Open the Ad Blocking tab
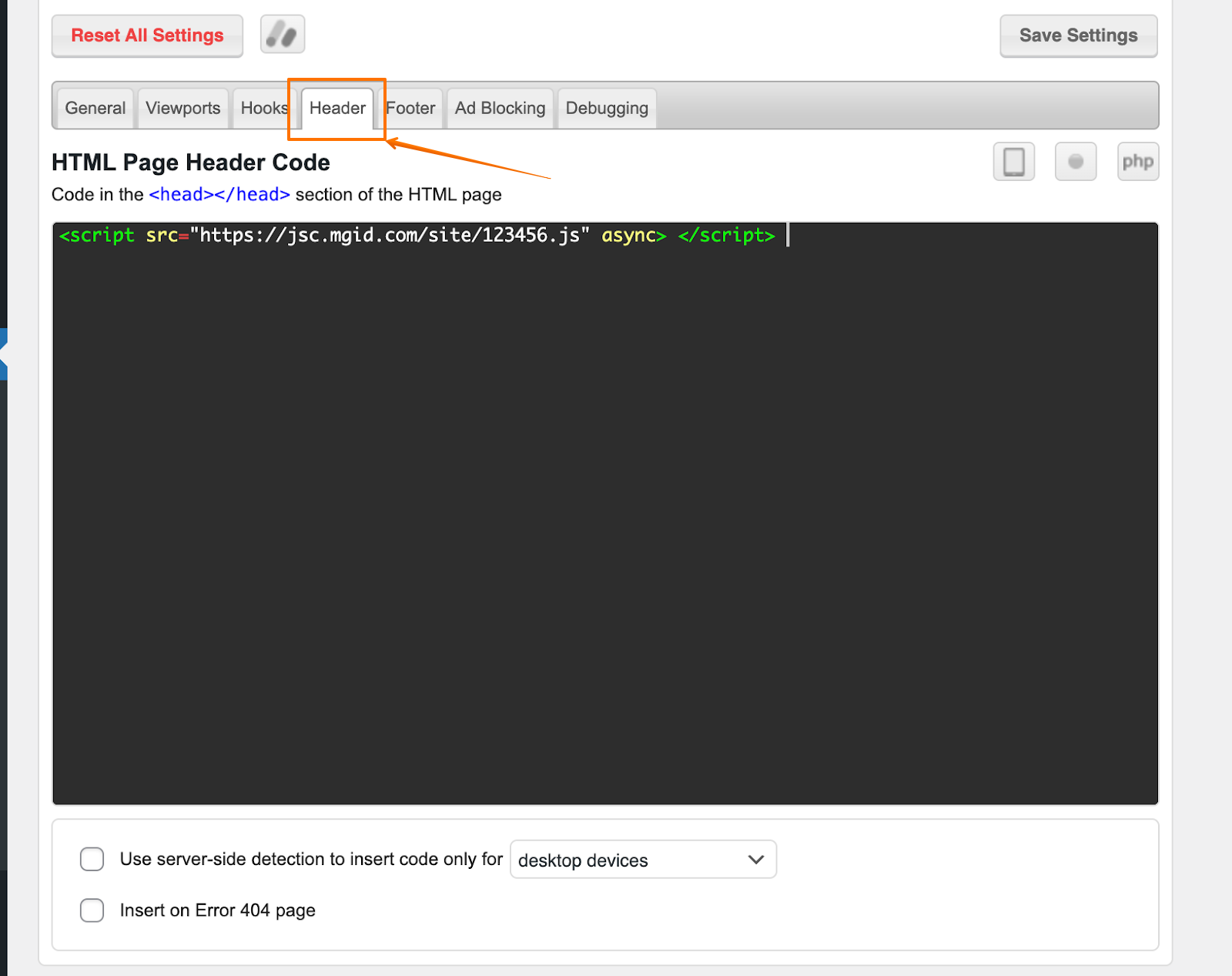1232x976 pixels. [x=500, y=108]
